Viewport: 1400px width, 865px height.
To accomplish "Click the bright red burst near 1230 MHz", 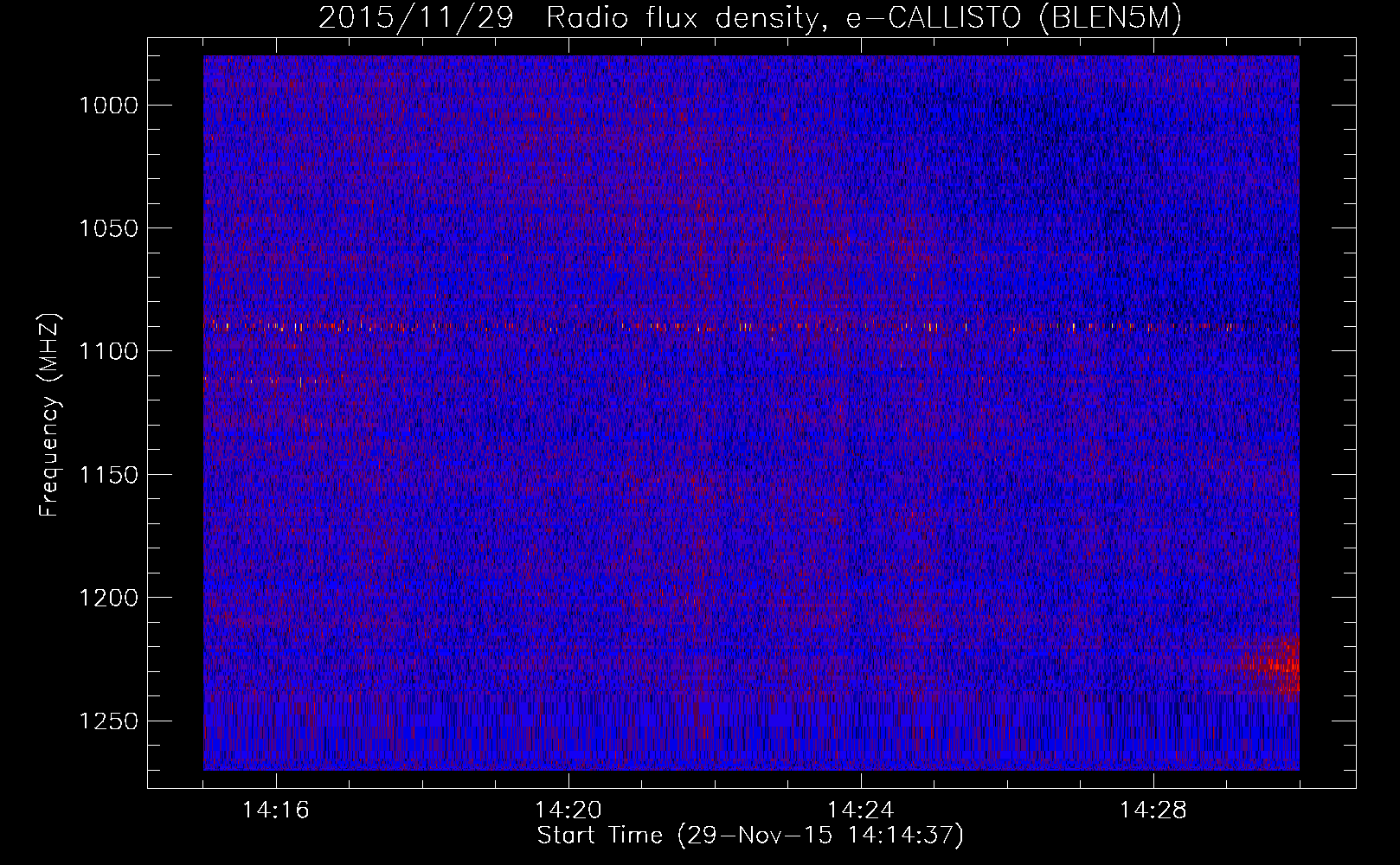I will 1270,664.
